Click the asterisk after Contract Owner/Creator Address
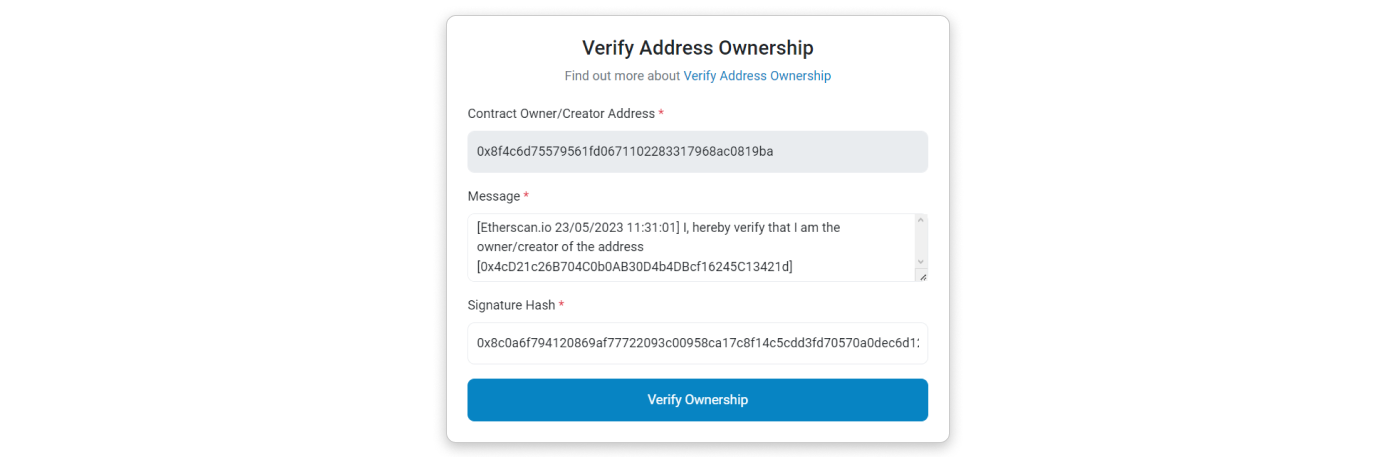 pyautogui.click(x=661, y=114)
